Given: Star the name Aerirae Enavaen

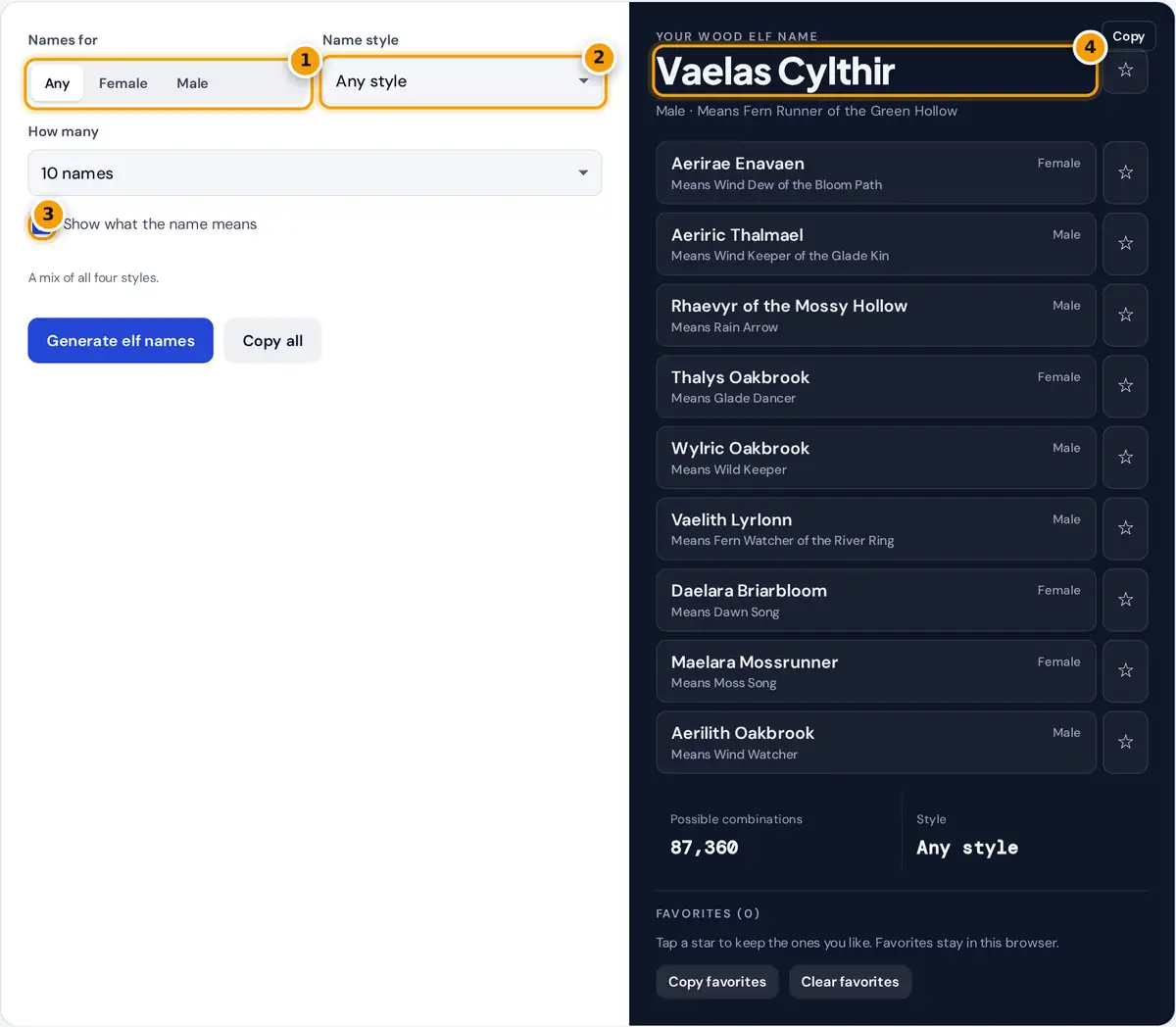Looking at the screenshot, I should pos(1125,172).
